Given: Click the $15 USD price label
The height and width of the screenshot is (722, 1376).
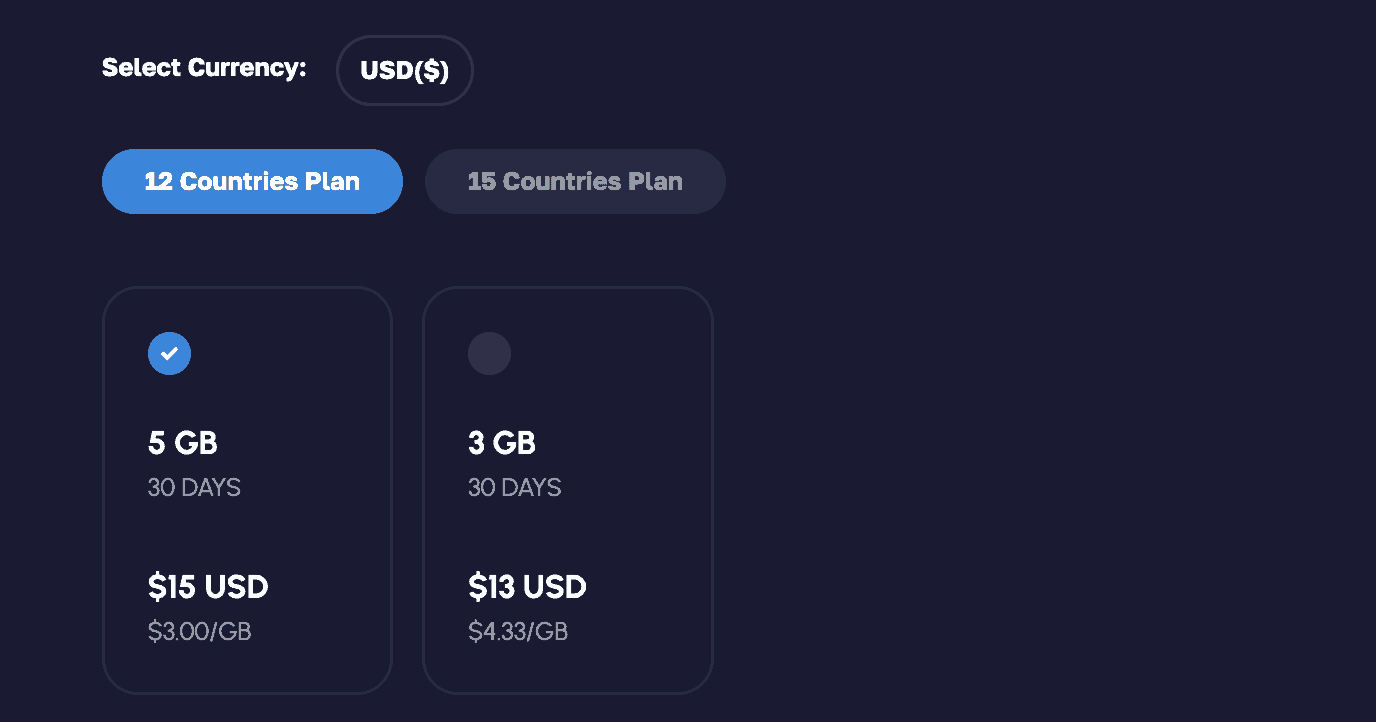Looking at the screenshot, I should (x=208, y=587).
